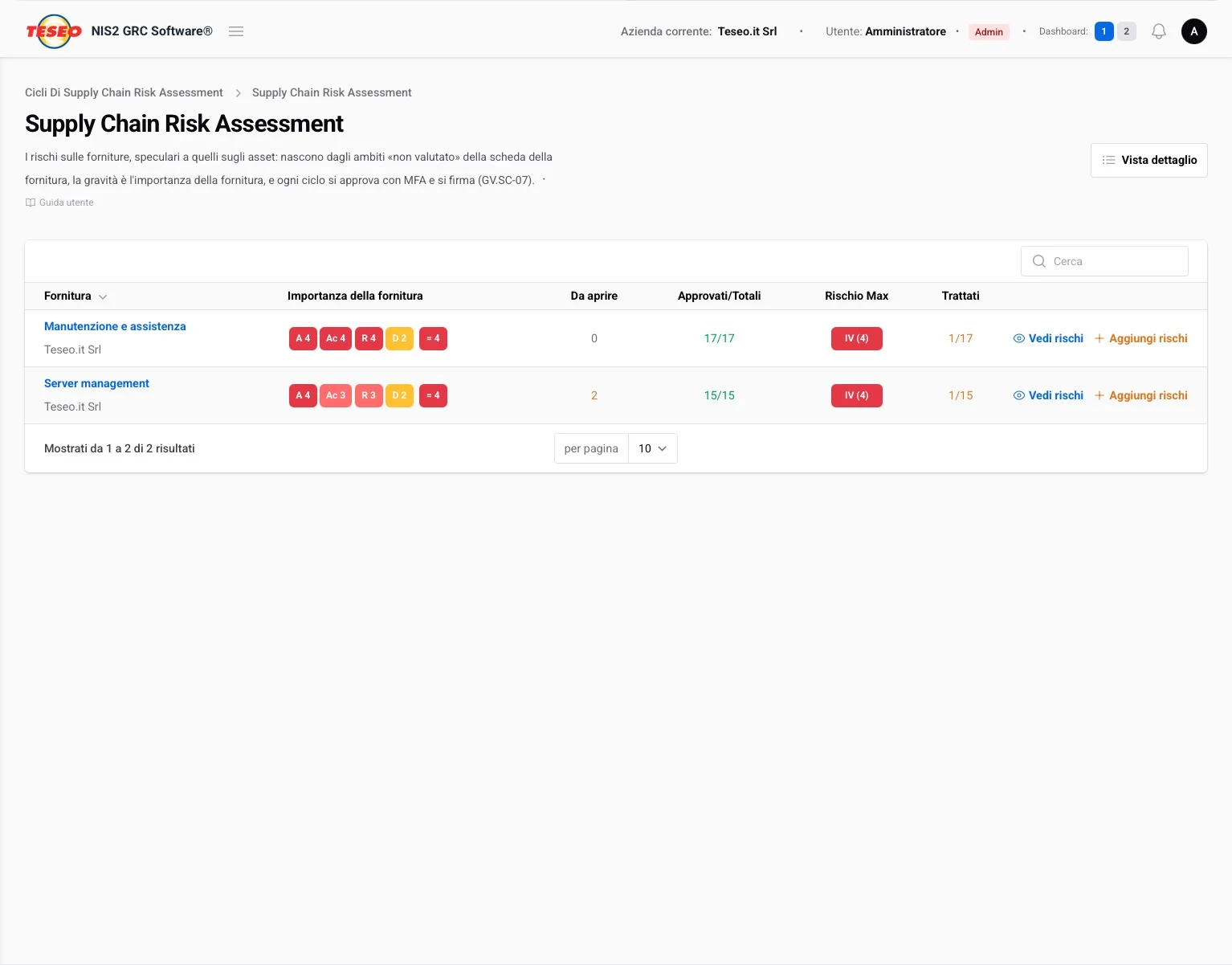Viewport: 1232px width, 965px height.
Task: Click the 15/15 approved value
Action: [x=720, y=395]
